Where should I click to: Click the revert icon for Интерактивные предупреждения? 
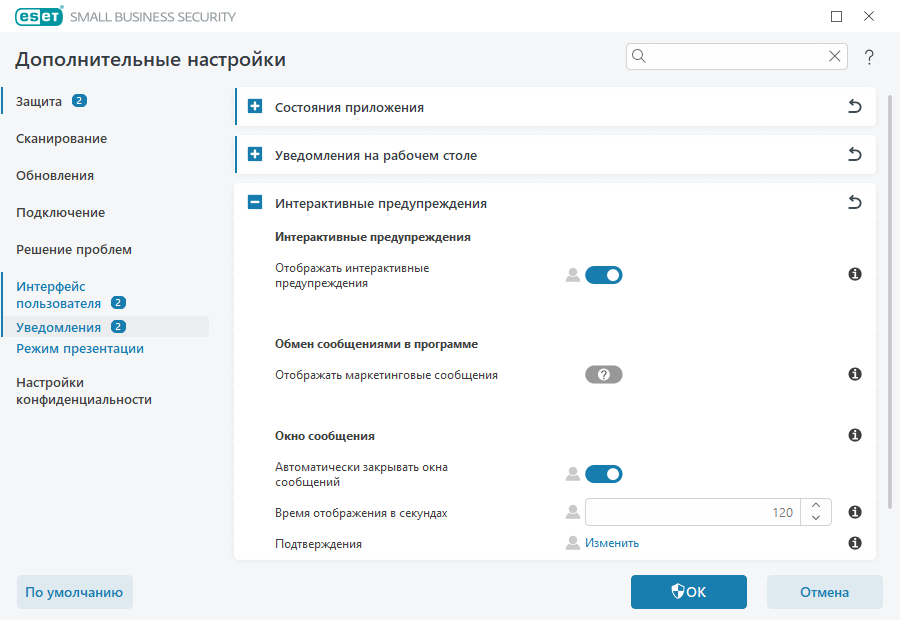tap(855, 202)
